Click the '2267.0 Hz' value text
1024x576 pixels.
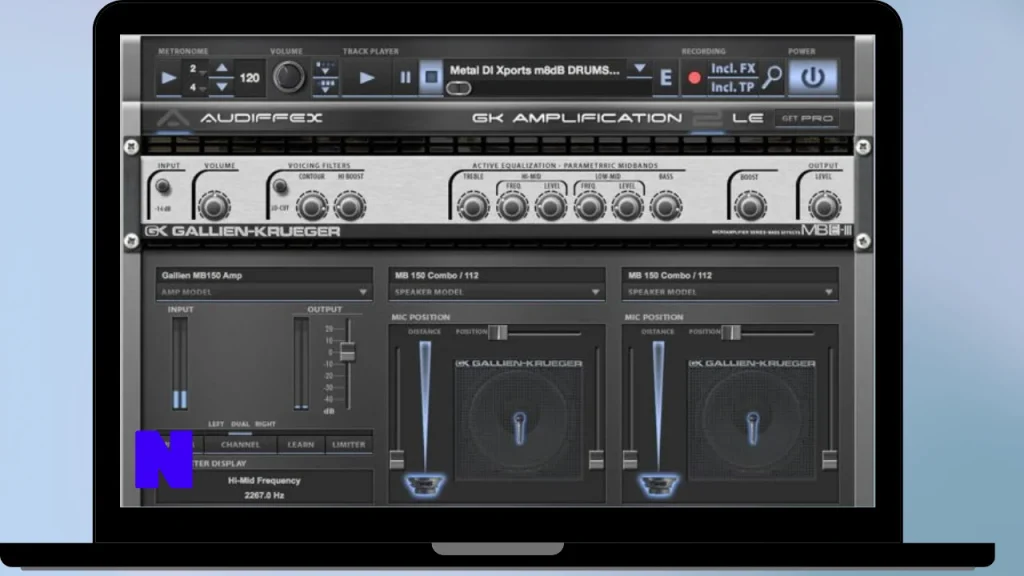coord(264,496)
